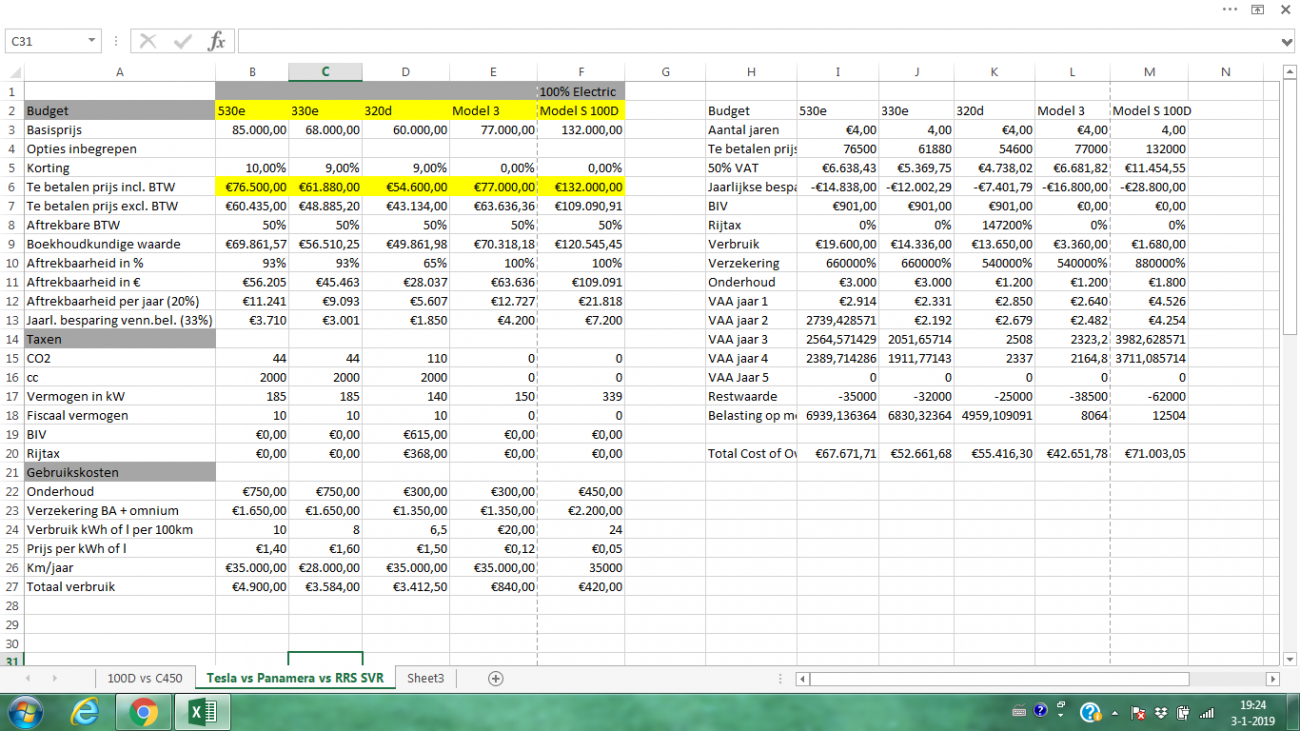Click the Verzekering BA + omnium label

click(120, 510)
